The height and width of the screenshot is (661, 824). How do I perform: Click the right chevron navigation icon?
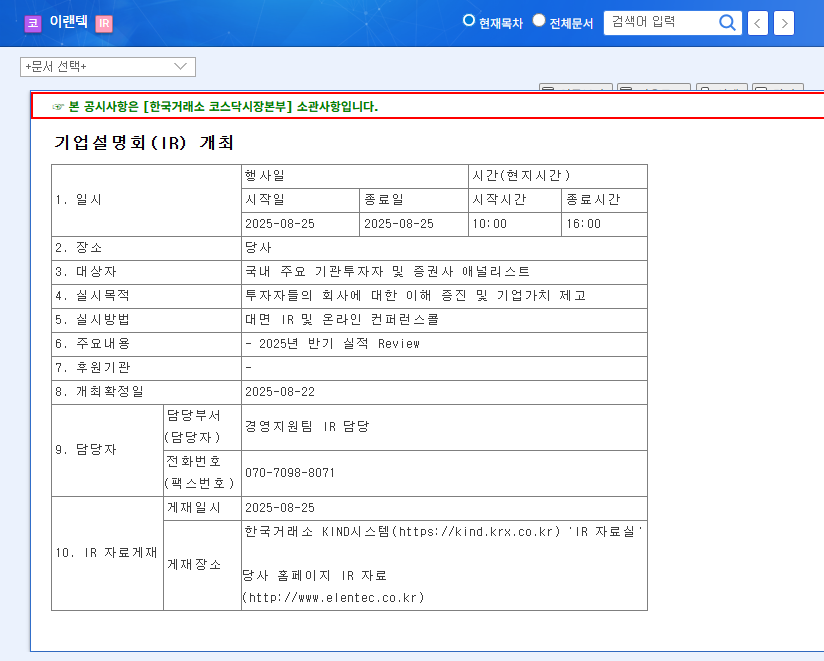pos(784,22)
